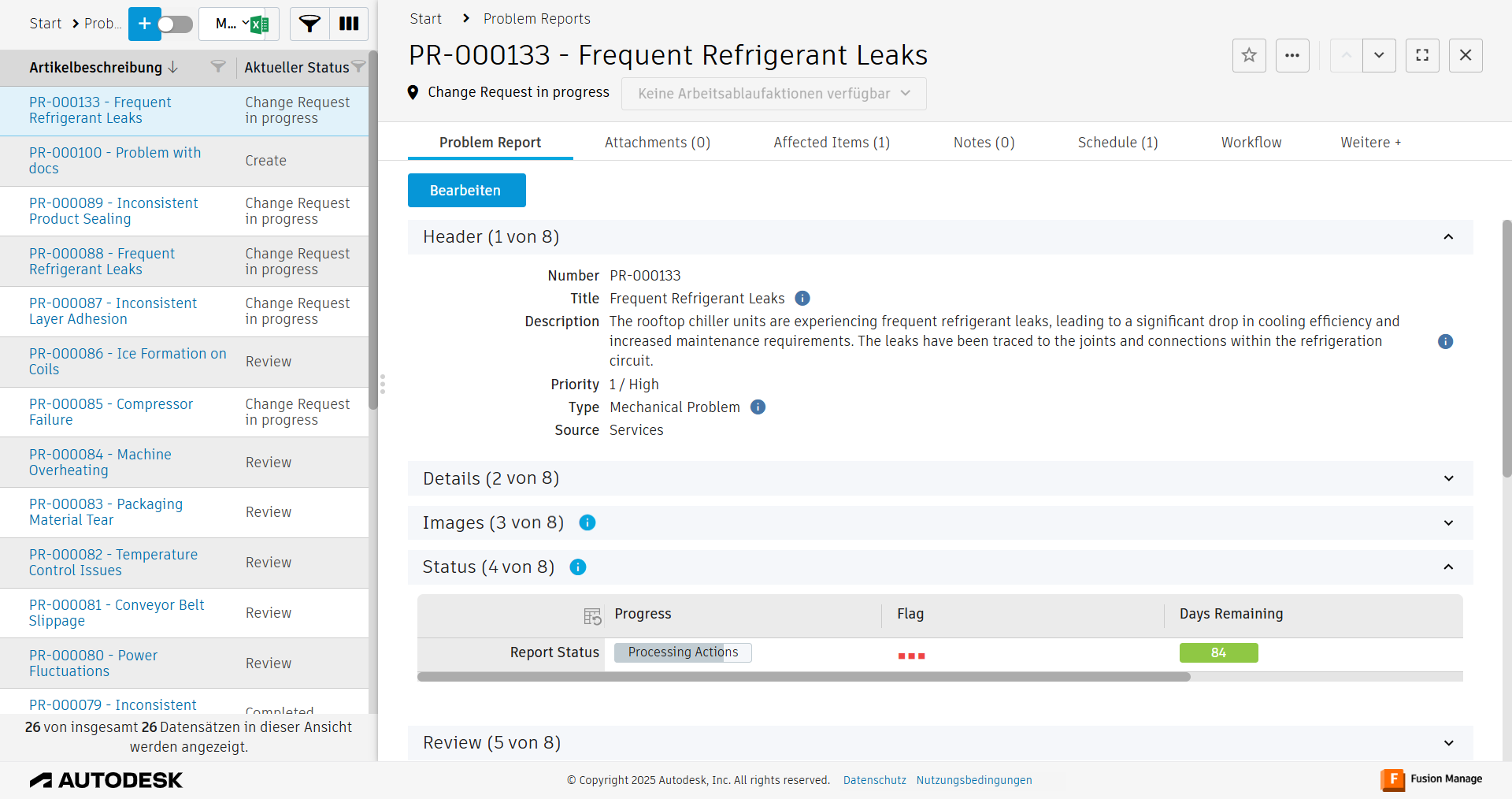Open the three-dots more actions menu
This screenshot has width=1512, height=799.
click(x=1292, y=55)
